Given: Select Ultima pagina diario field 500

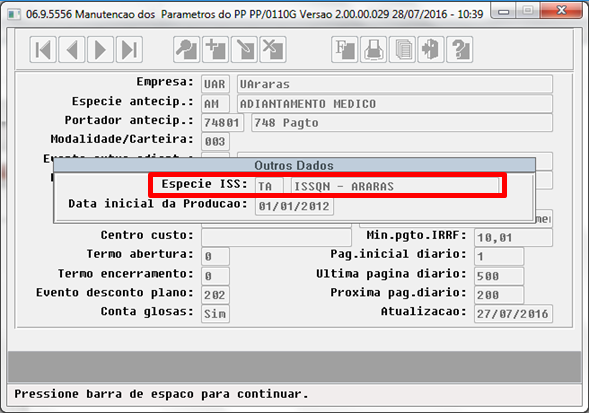Looking at the screenshot, I should 499,276.
